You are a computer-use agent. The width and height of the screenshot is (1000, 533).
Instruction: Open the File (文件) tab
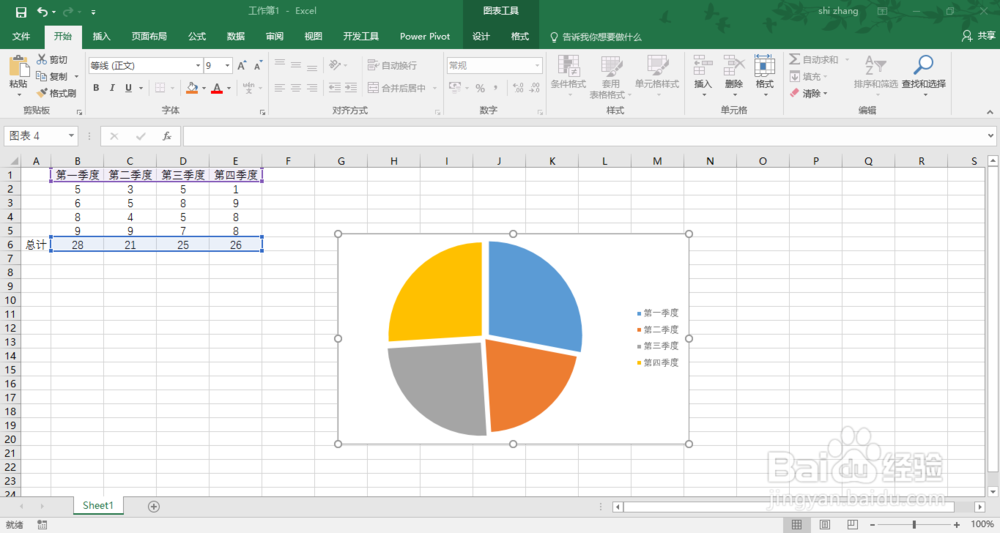(21, 36)
